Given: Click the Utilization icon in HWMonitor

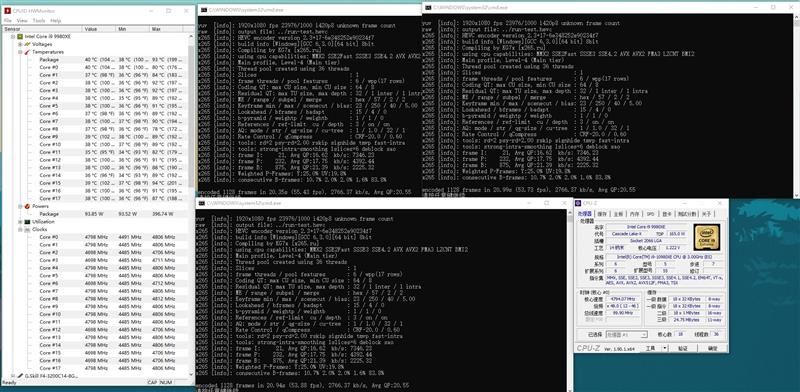Looking at the screenshot, I should (27, 222).
